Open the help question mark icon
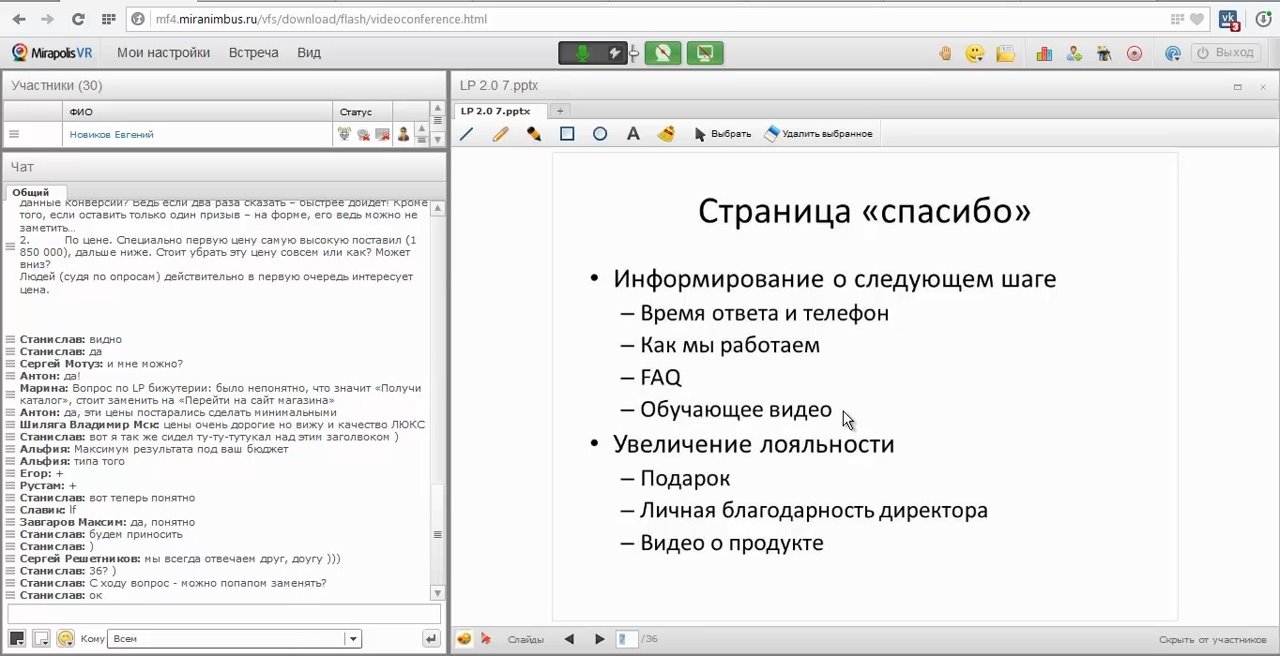The height and width of the screenshot is (656, 1280). 1173,53
